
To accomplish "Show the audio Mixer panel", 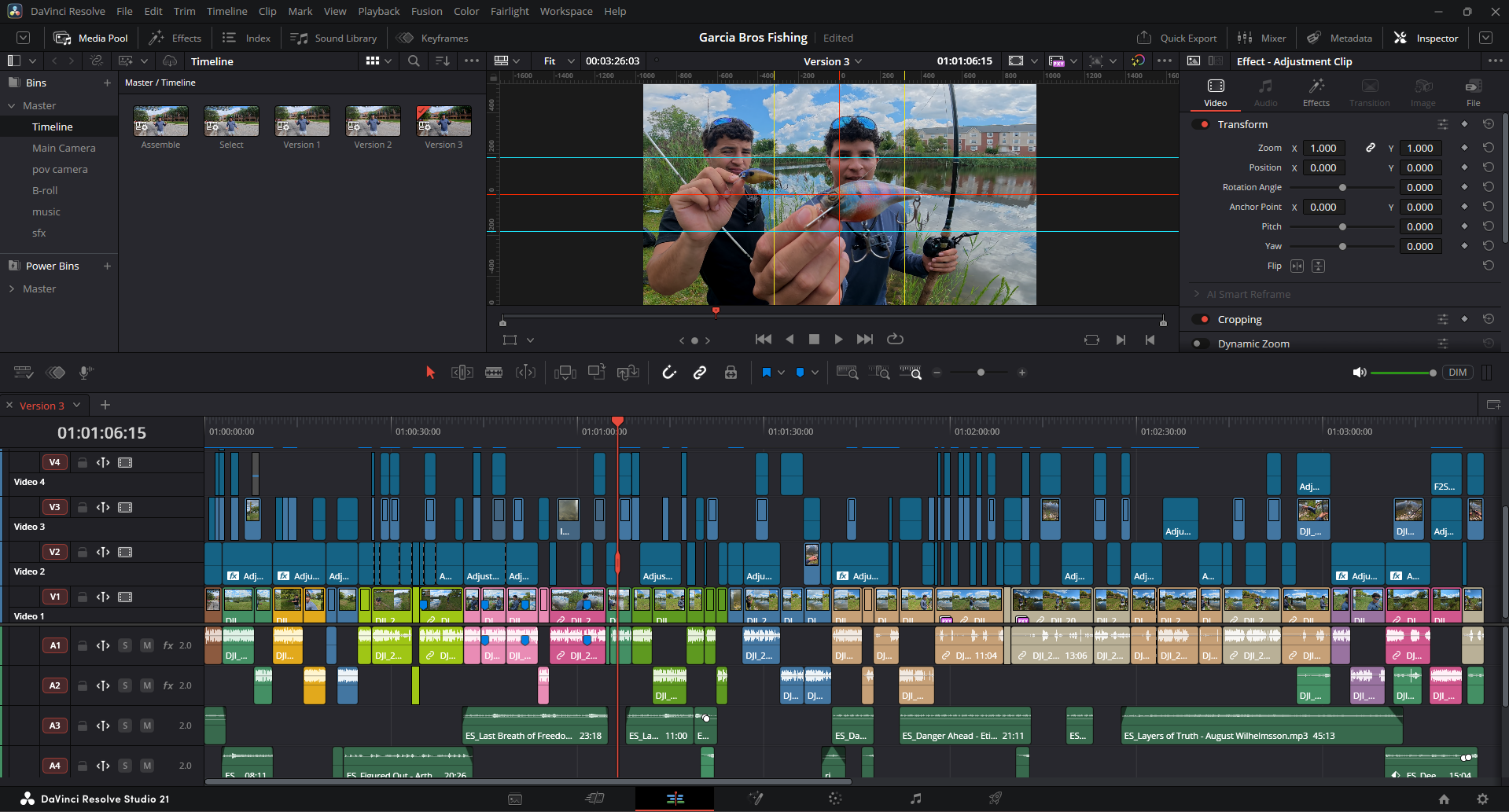I will (x=1261, y=38).
